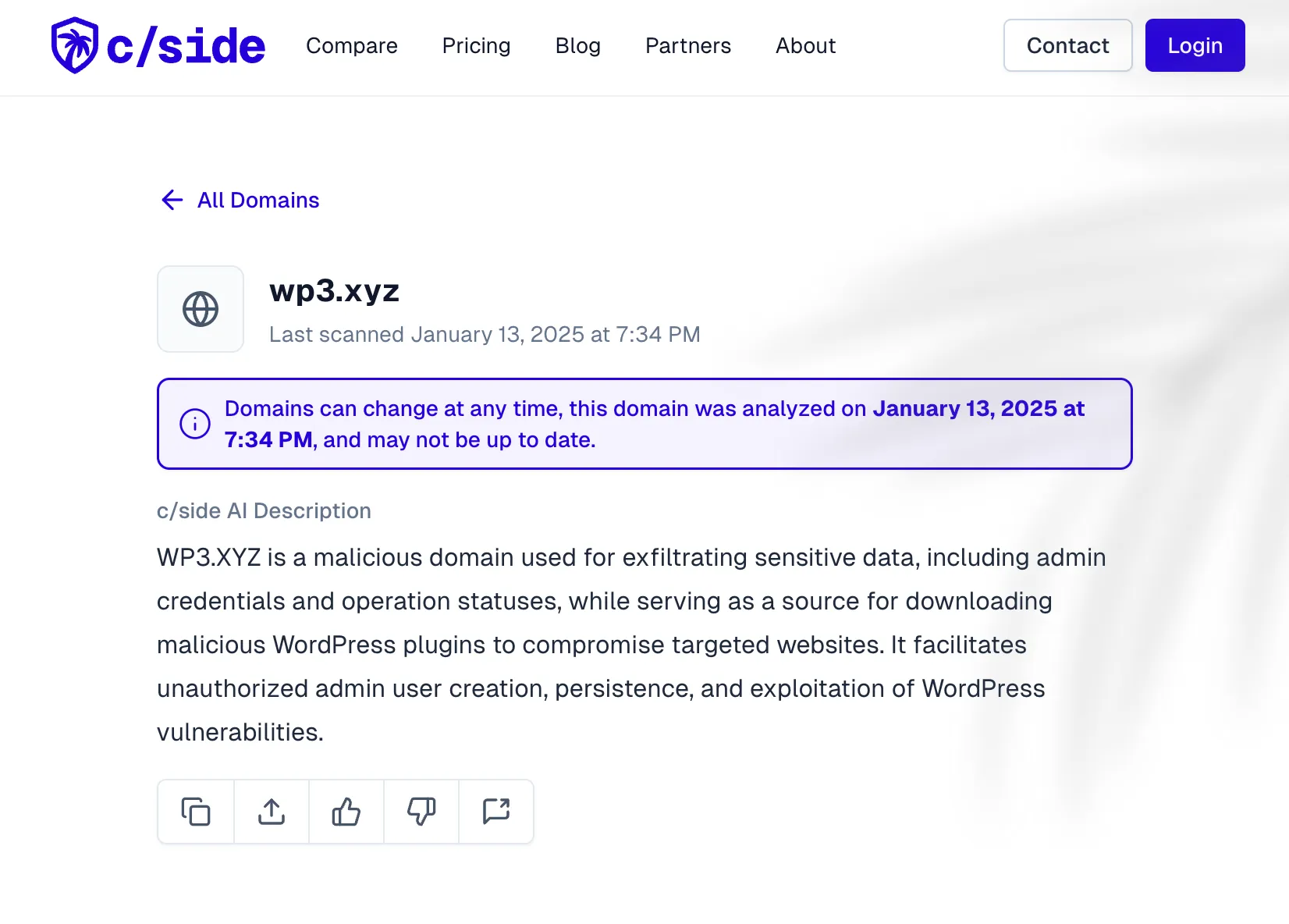The image size is (1289, 924).
Task: Share the description using upload icon
Action: [272, 812]
